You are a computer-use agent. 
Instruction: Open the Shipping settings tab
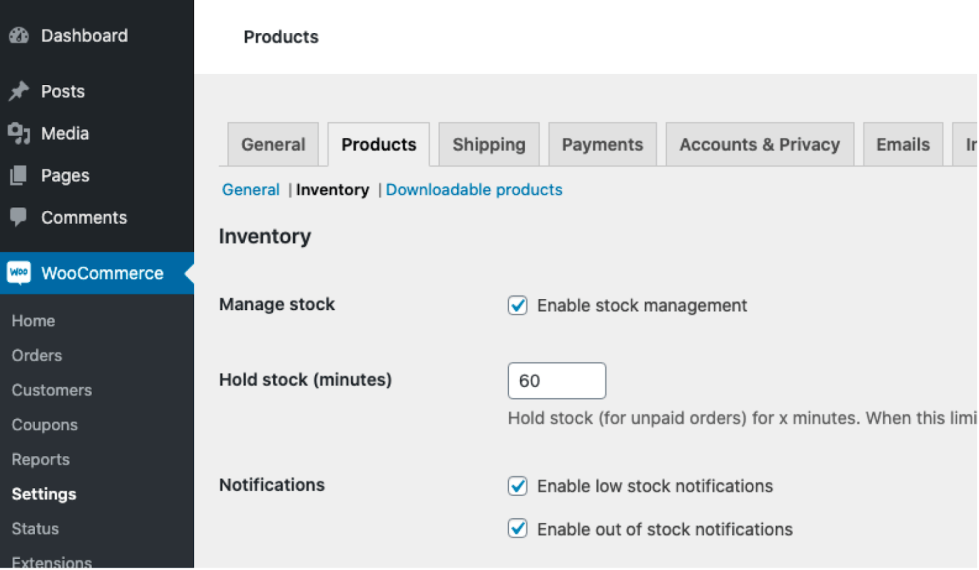pyautogui.click(x=488, y=145)
